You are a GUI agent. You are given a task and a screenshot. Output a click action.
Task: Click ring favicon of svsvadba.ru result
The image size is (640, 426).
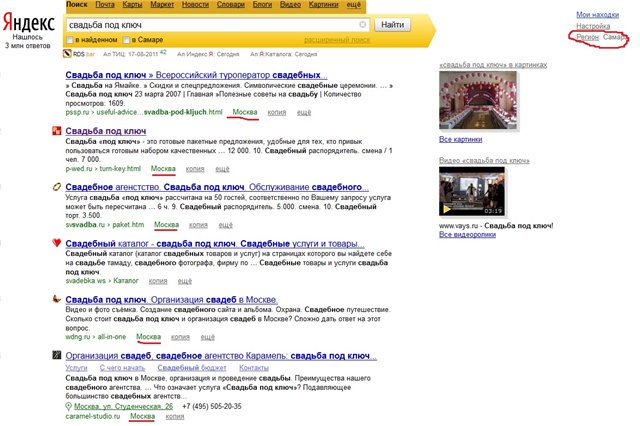tap(57, 187)
